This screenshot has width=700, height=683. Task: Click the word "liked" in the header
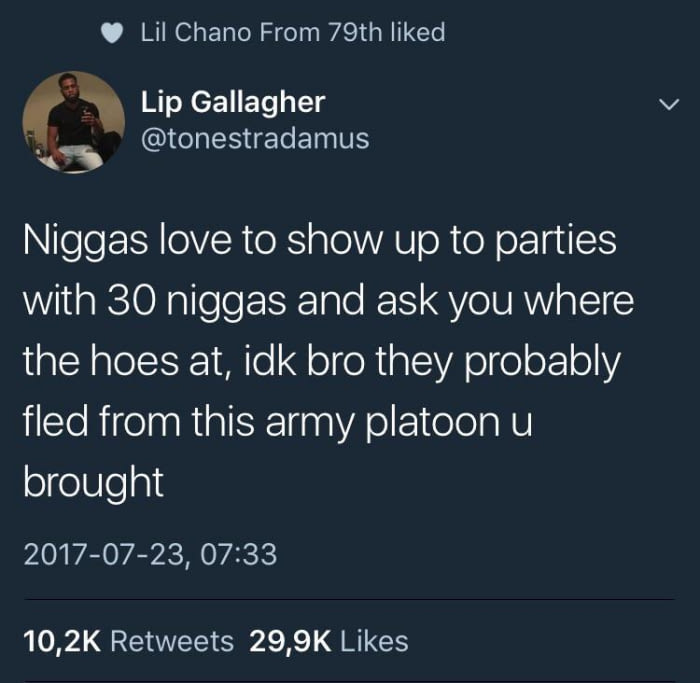(418, 33)
